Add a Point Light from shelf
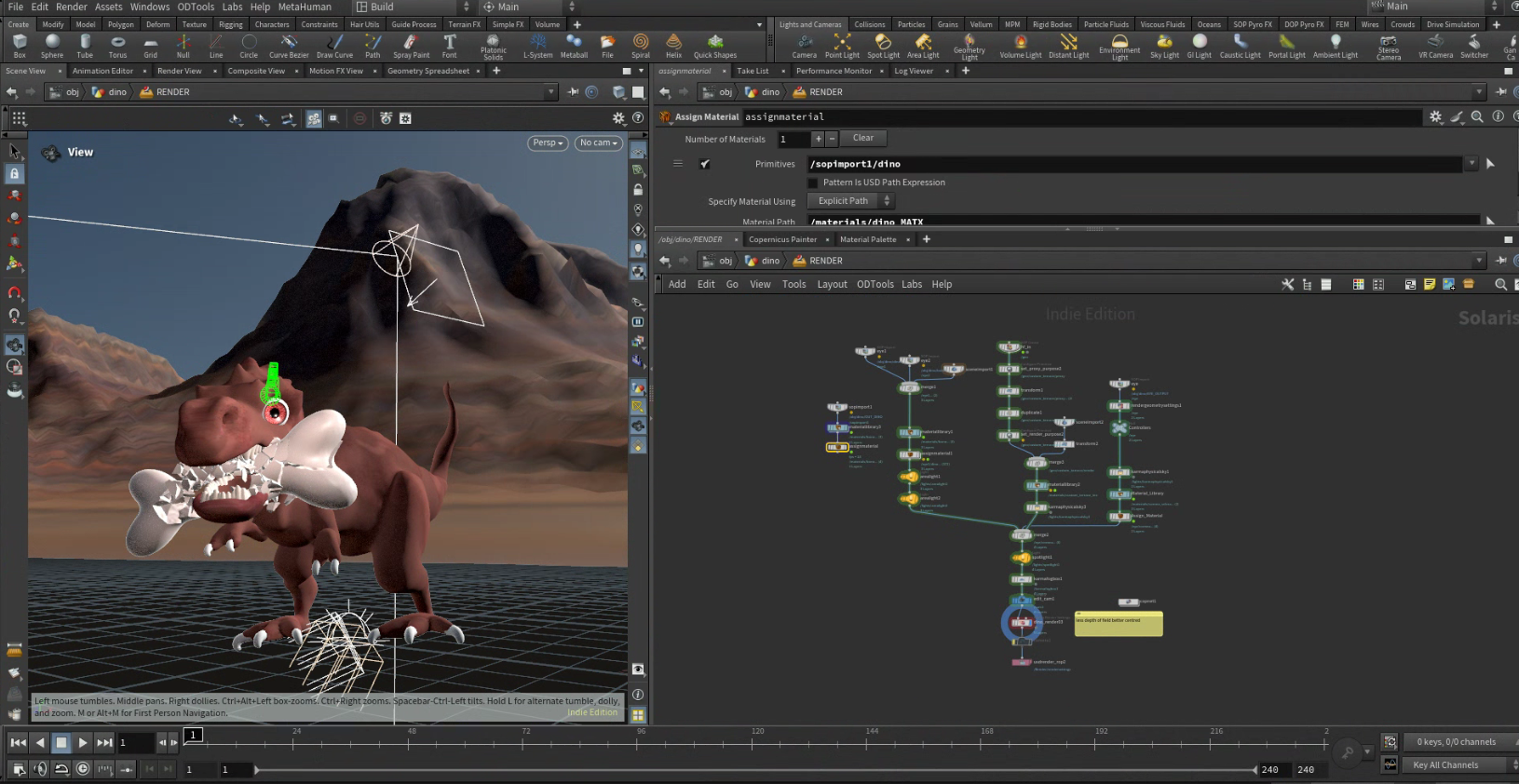 click(x=842, y=46)
